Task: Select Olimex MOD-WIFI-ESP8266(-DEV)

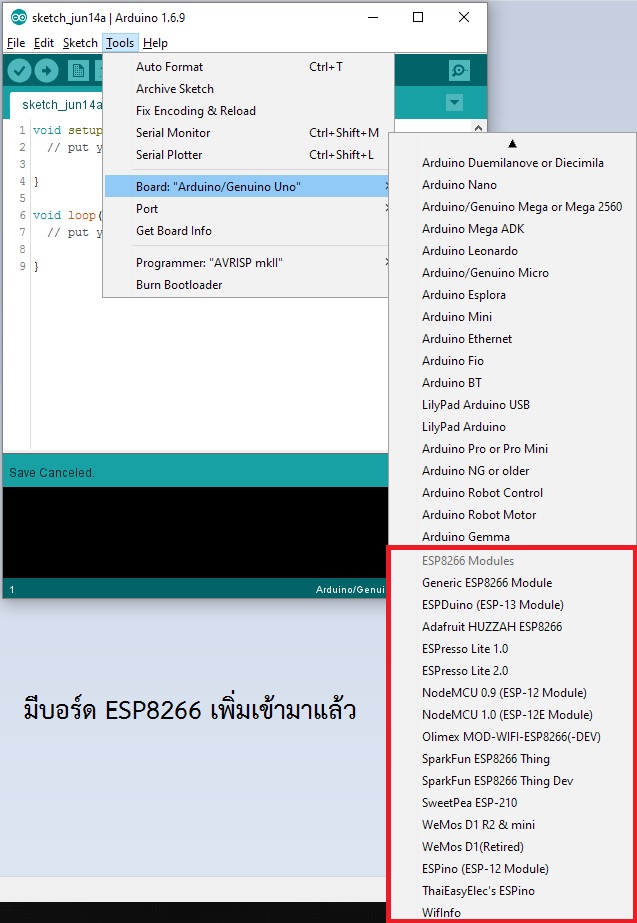Action: 512,736
